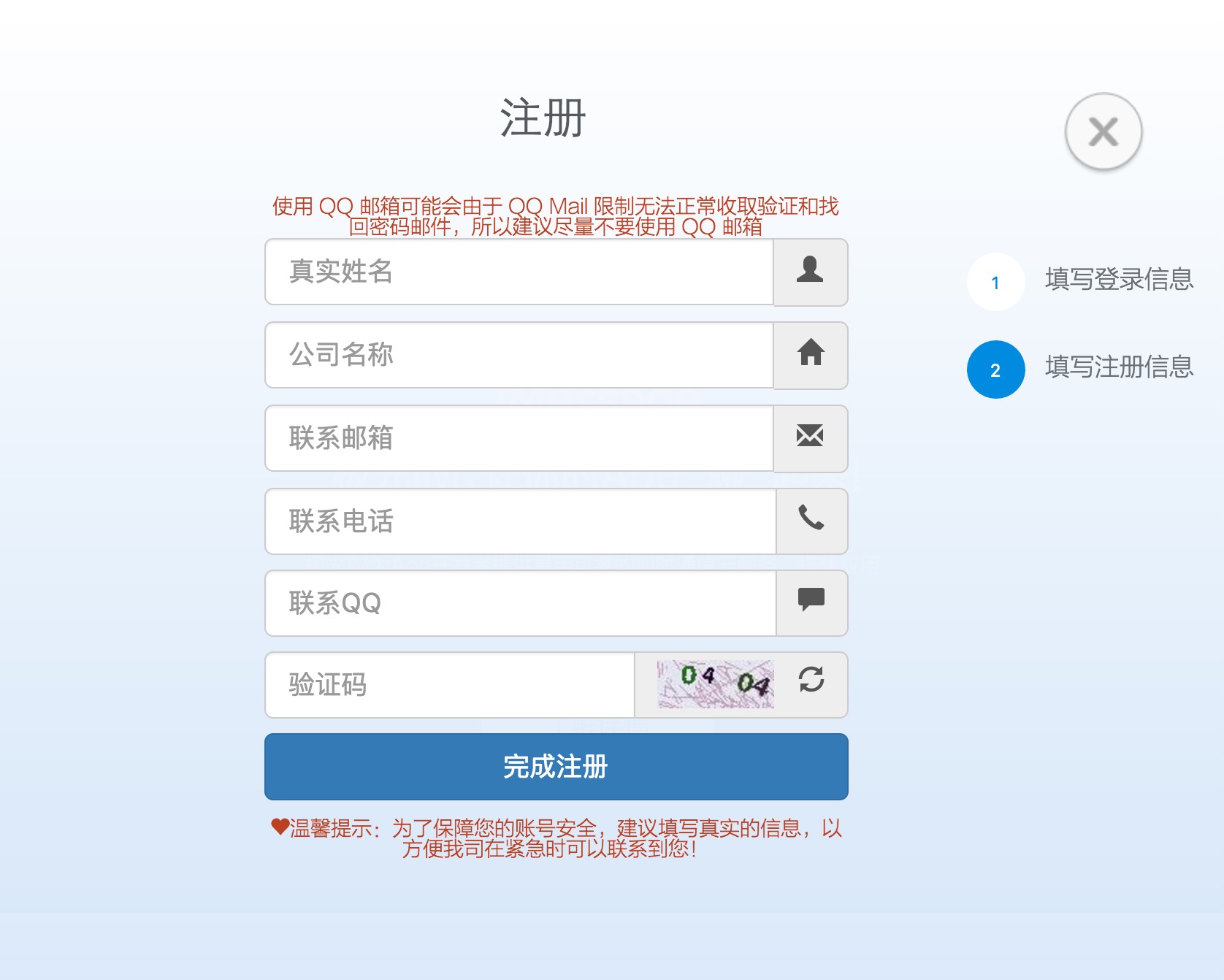Click the 填写登录信息 step label
This screenshot has width=1224, height=980.
coord(1120,280)
